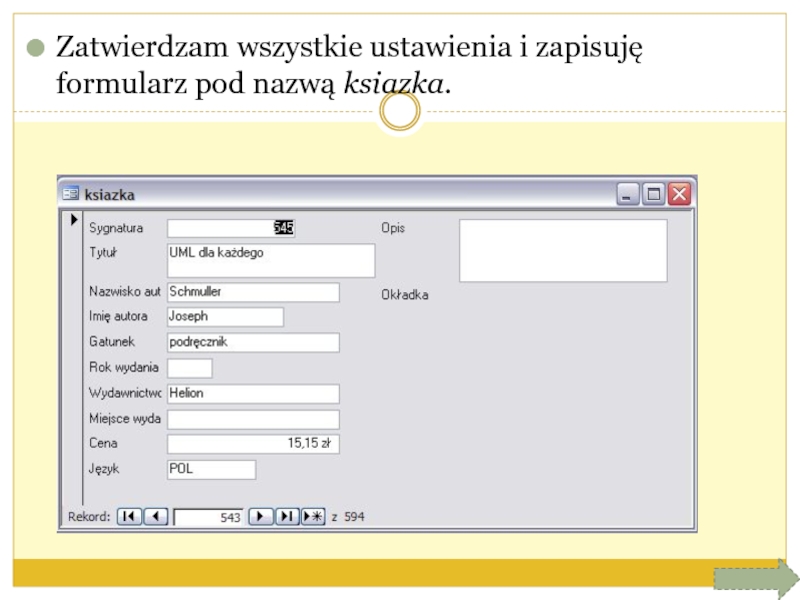Click the empty Rok wydania field
The image size is (800, 600).
[189, 368]
